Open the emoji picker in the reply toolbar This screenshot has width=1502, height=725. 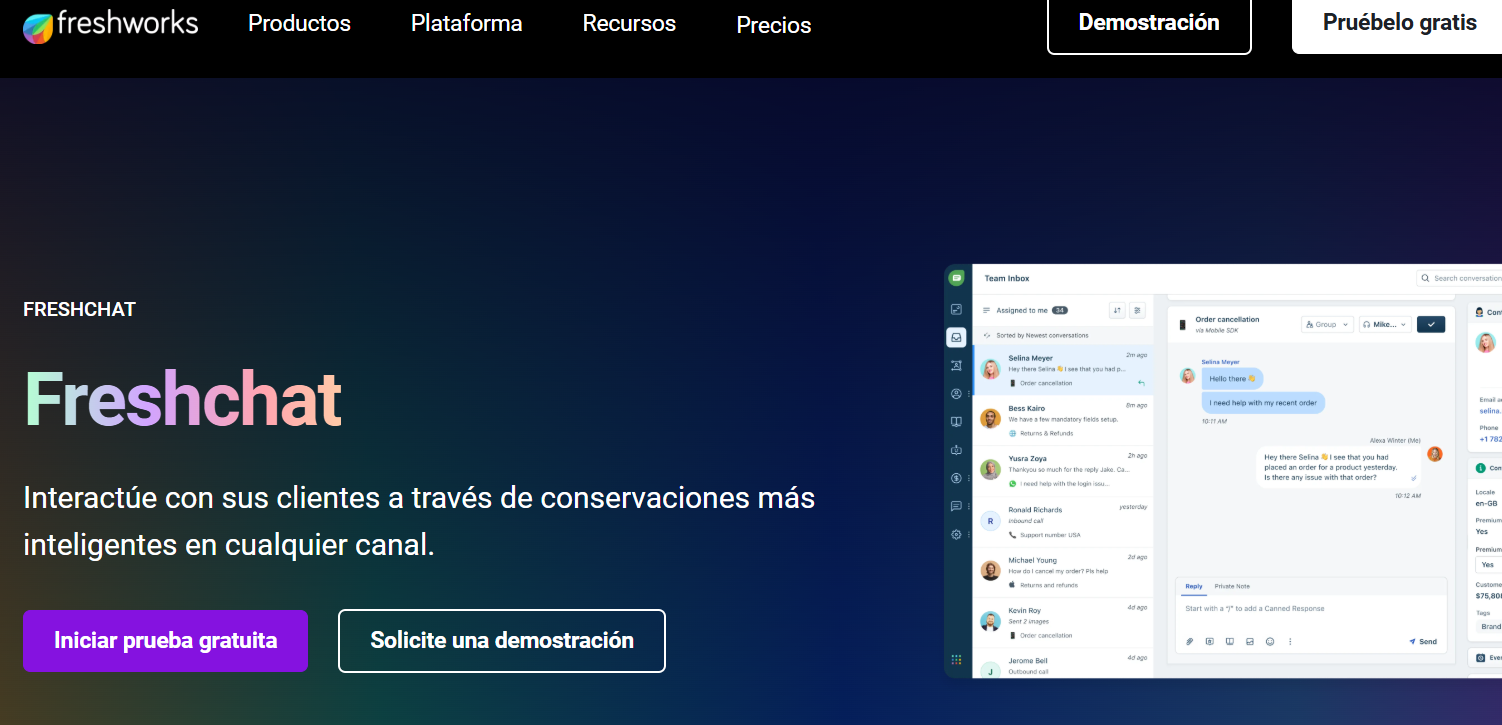pyautogui.click(x=1270, y=641)
